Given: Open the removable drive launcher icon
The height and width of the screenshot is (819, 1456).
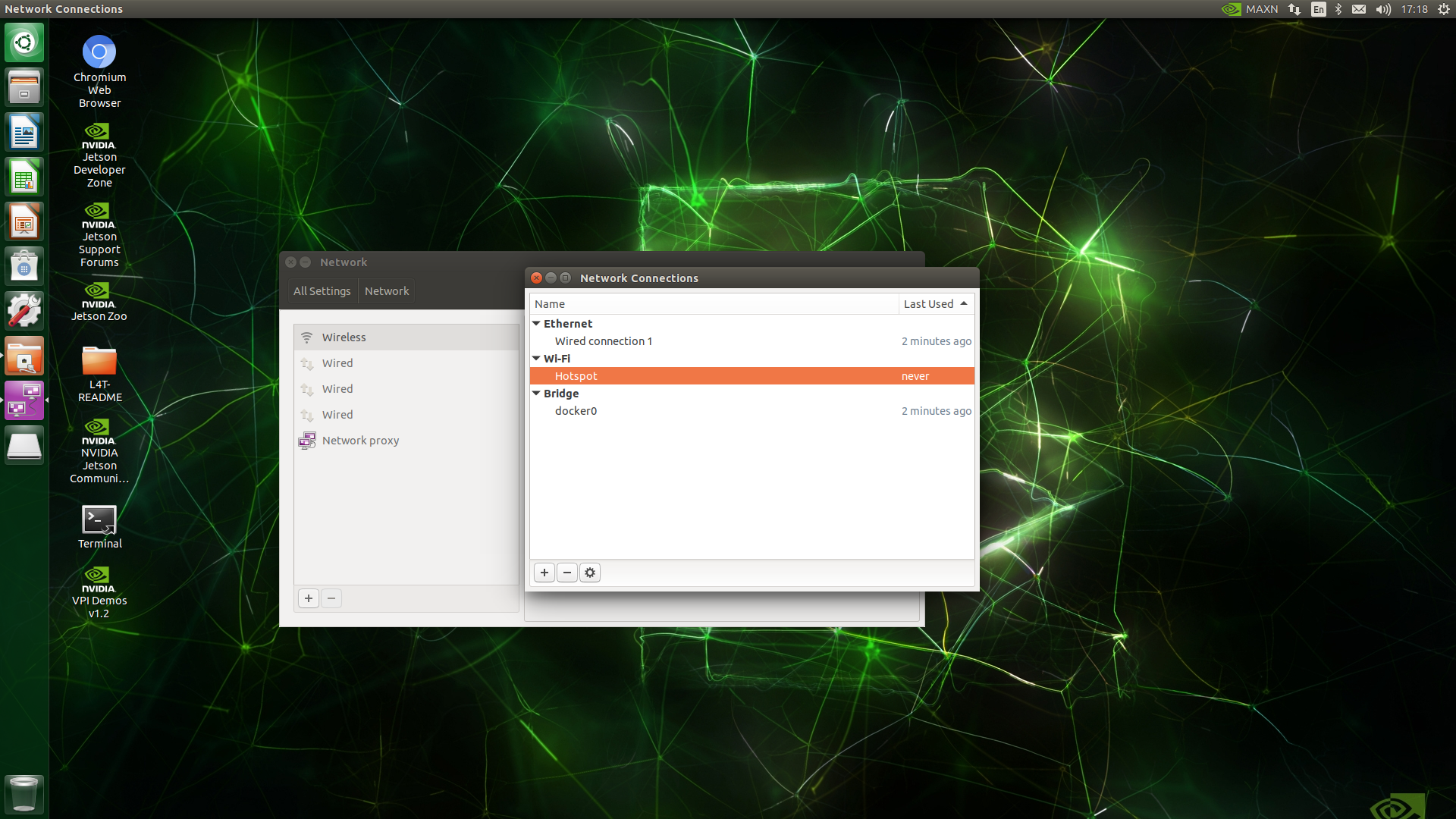Looking at the screenshot, I should point(24,445).
